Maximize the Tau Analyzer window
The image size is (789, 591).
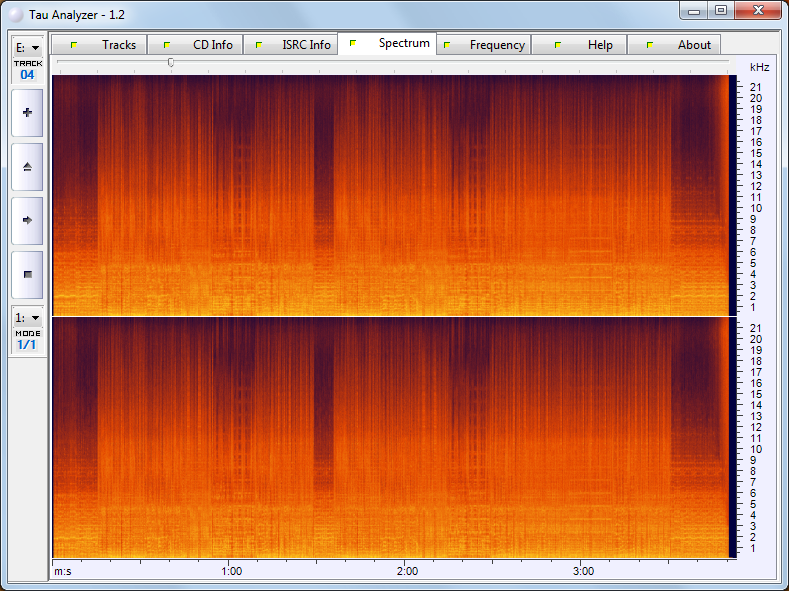[721, 10]
